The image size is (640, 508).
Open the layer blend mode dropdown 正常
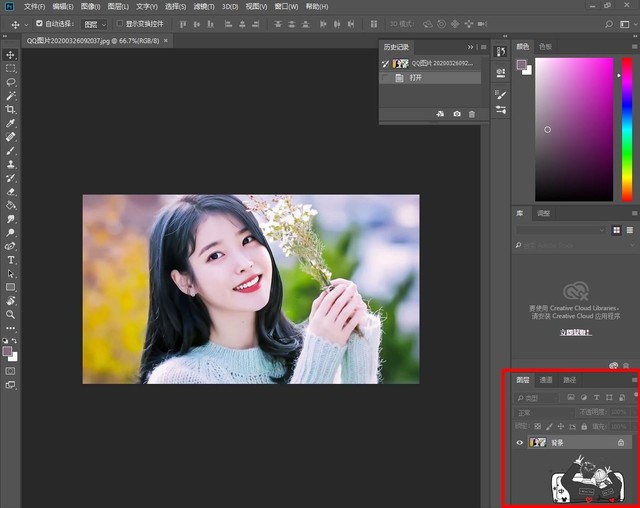click(x=545, y=412)
